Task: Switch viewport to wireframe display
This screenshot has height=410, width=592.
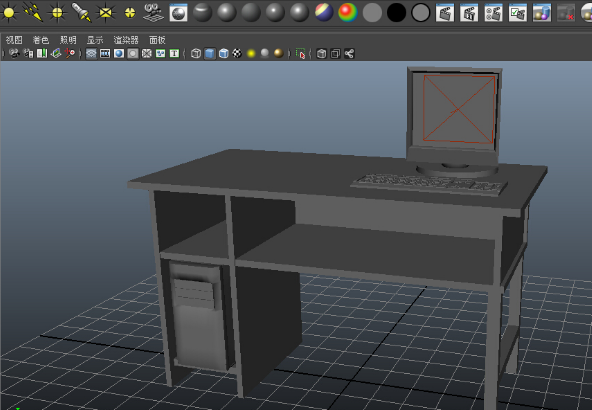Action: 196,54
